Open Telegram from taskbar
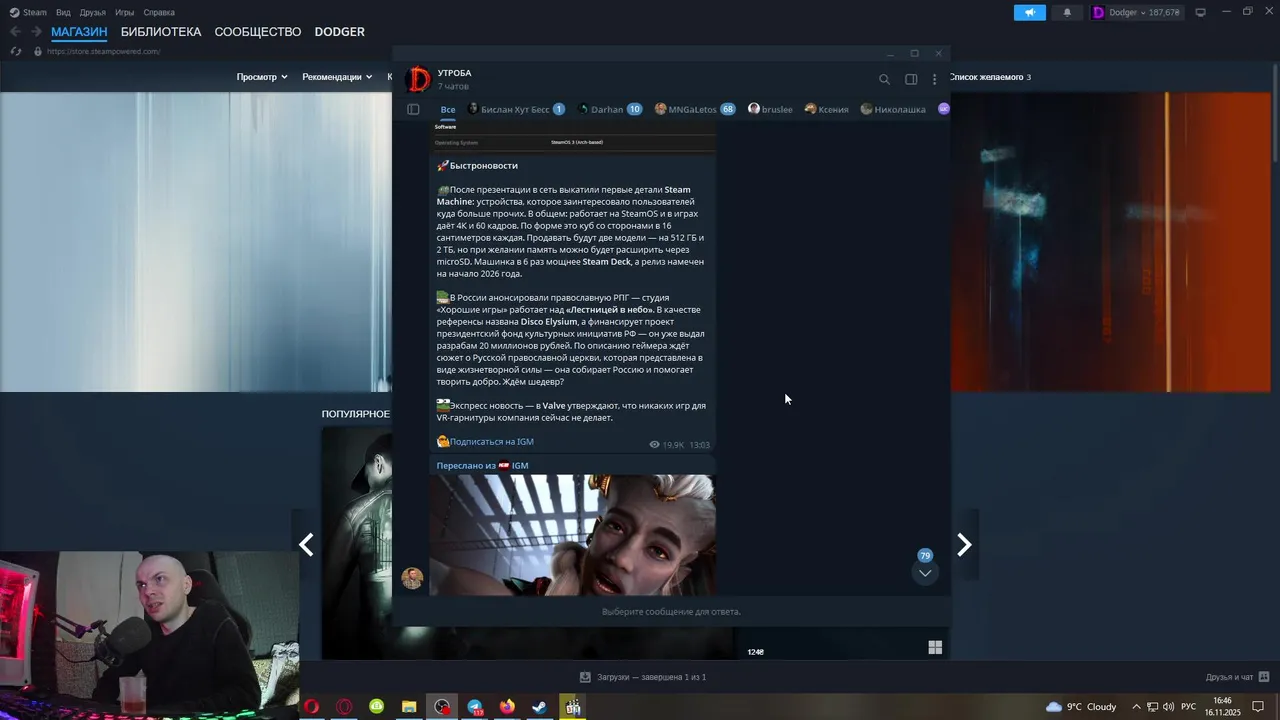The image size is (1280, 720). pyautogui.click(x=475, y=707)
